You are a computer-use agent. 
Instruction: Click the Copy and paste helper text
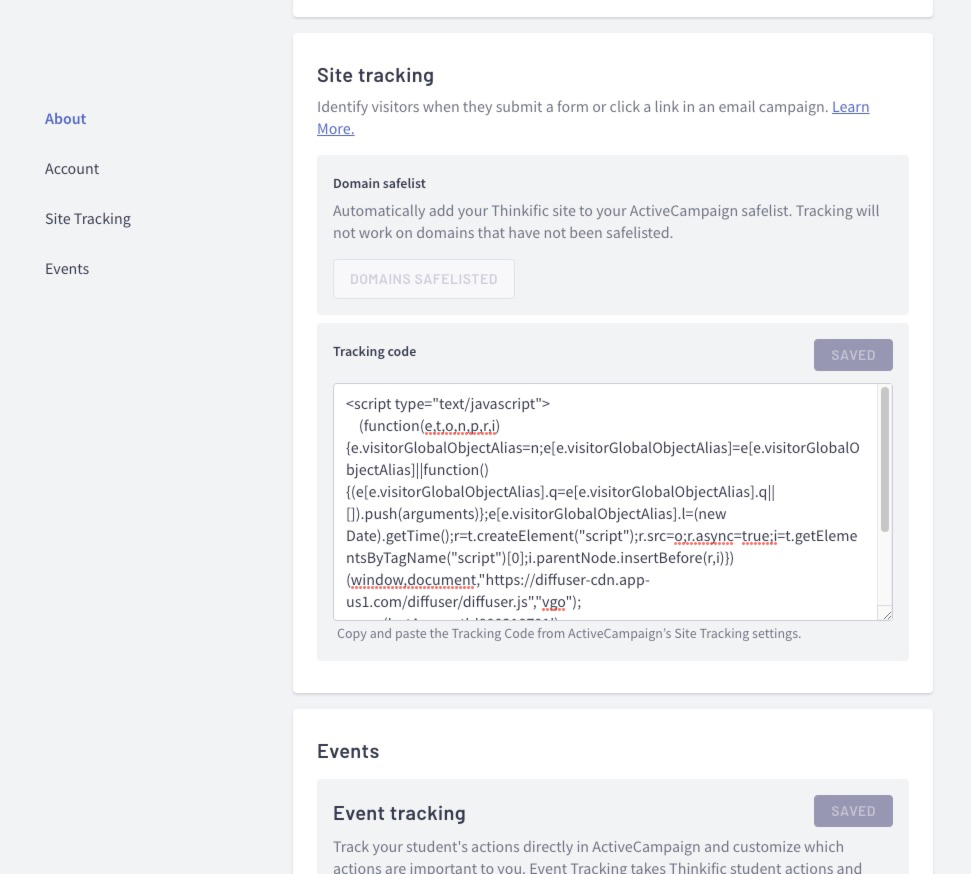pos(568,634)
